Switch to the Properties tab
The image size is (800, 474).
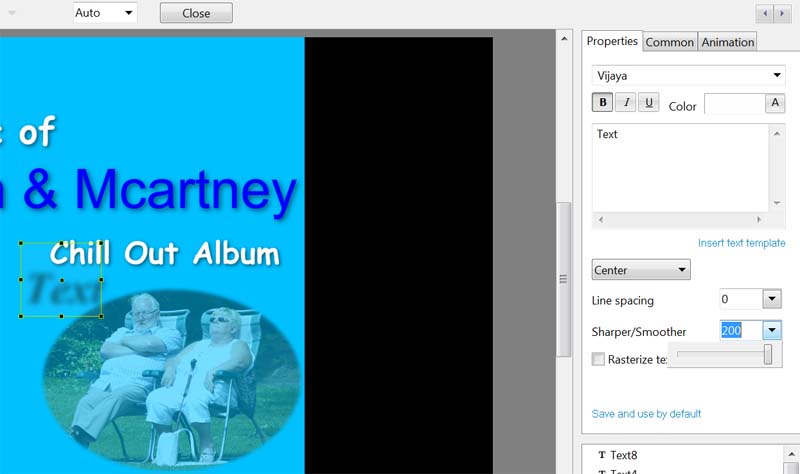[612, 41]
